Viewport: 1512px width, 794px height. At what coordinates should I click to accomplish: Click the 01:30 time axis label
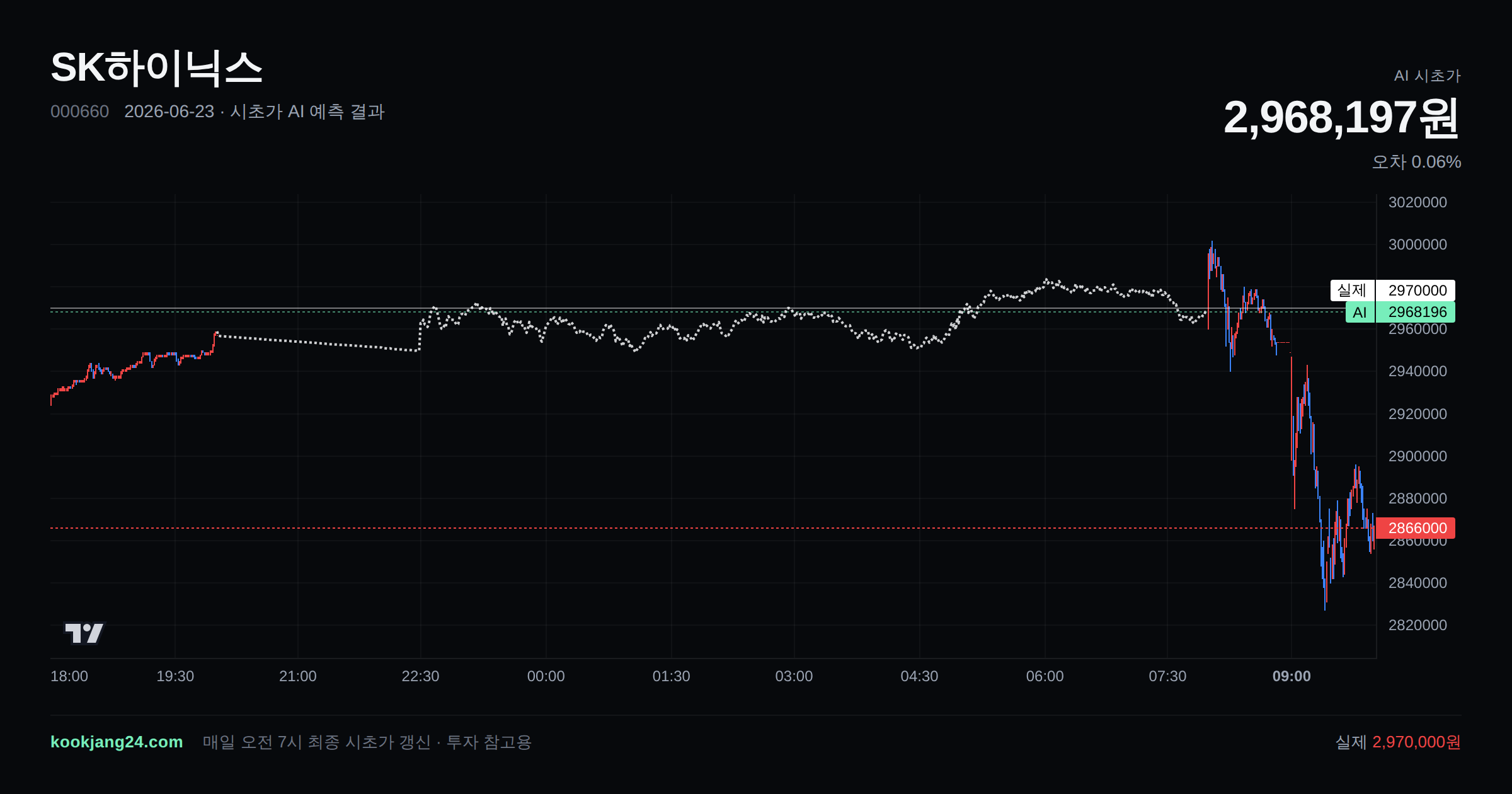point(671,676)
